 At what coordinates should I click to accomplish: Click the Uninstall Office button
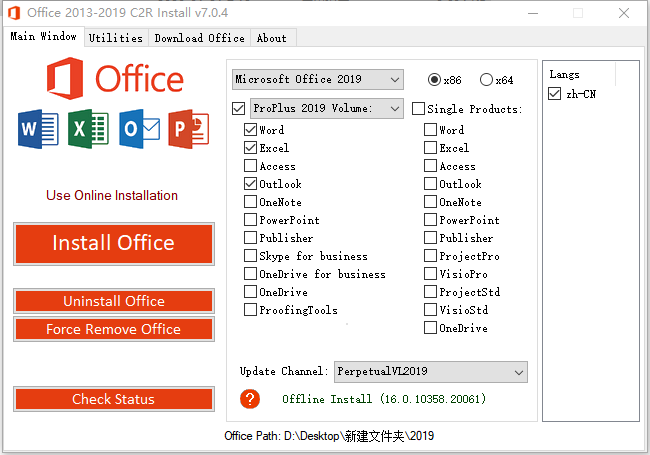114,301
